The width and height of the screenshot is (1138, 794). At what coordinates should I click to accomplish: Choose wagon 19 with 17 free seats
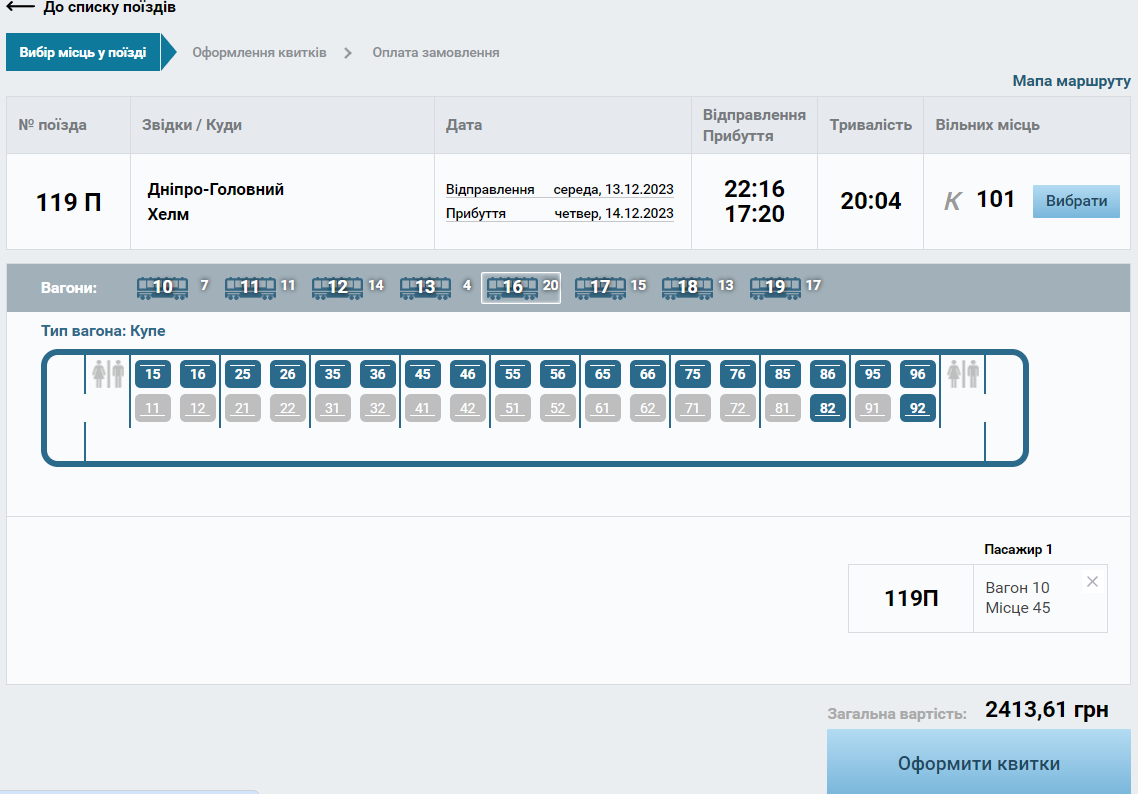[x=775, y=288]
